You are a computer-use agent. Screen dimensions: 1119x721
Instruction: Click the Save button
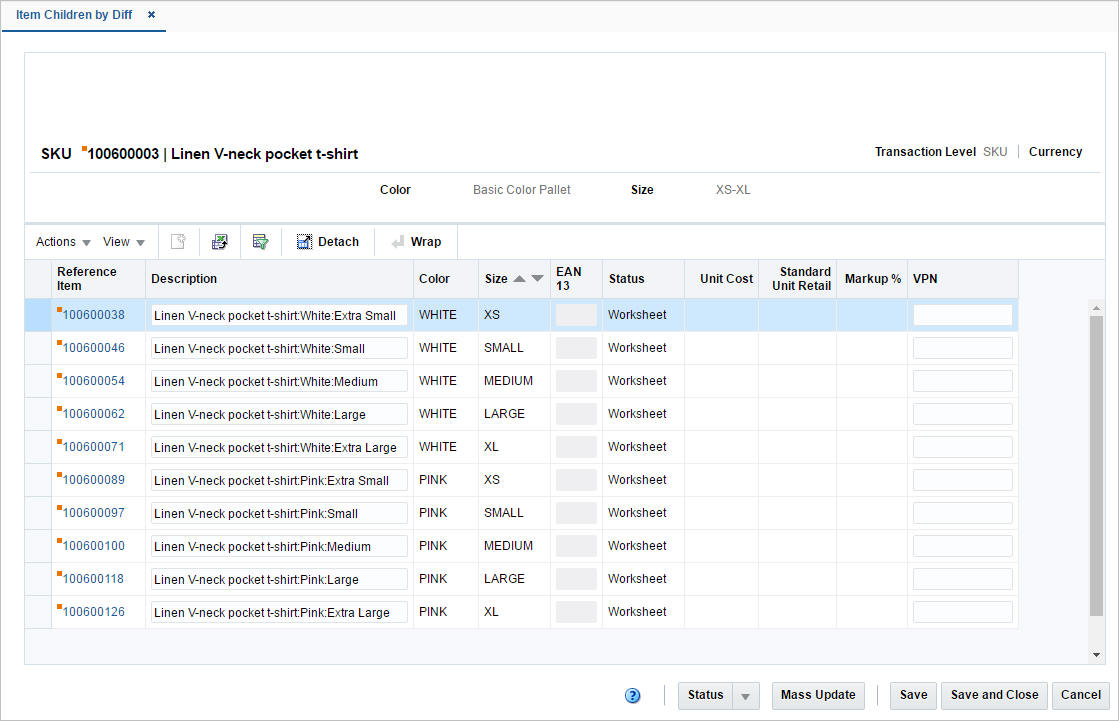point(913,695)
